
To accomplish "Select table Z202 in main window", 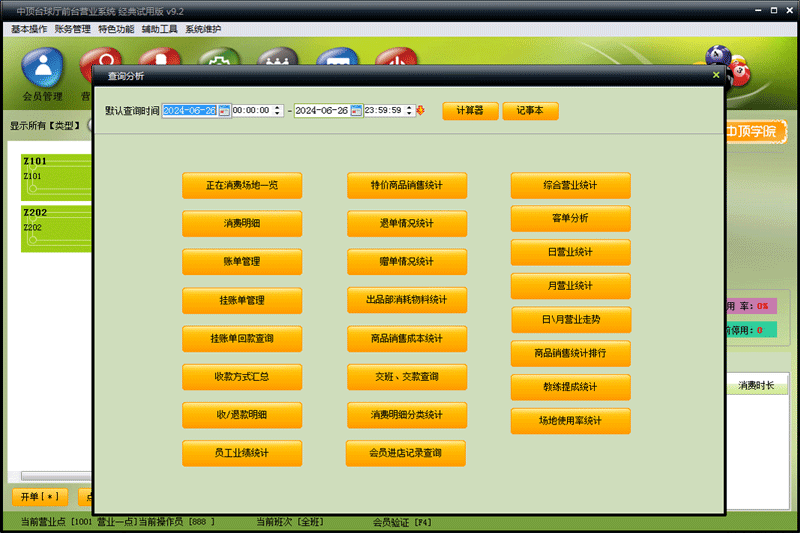I will click(56, 229).
